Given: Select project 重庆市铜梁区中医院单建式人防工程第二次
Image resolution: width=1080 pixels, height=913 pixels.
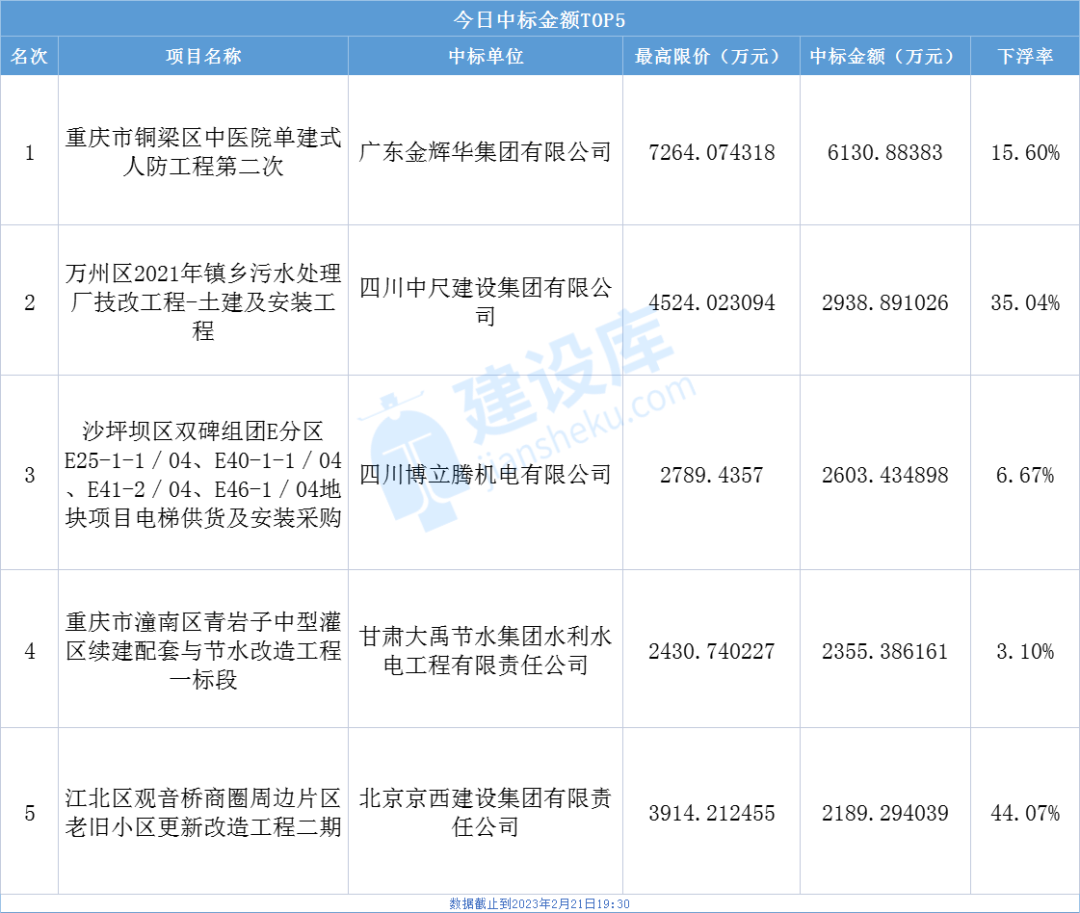Looking at the screenshot, I should [203, 153].
